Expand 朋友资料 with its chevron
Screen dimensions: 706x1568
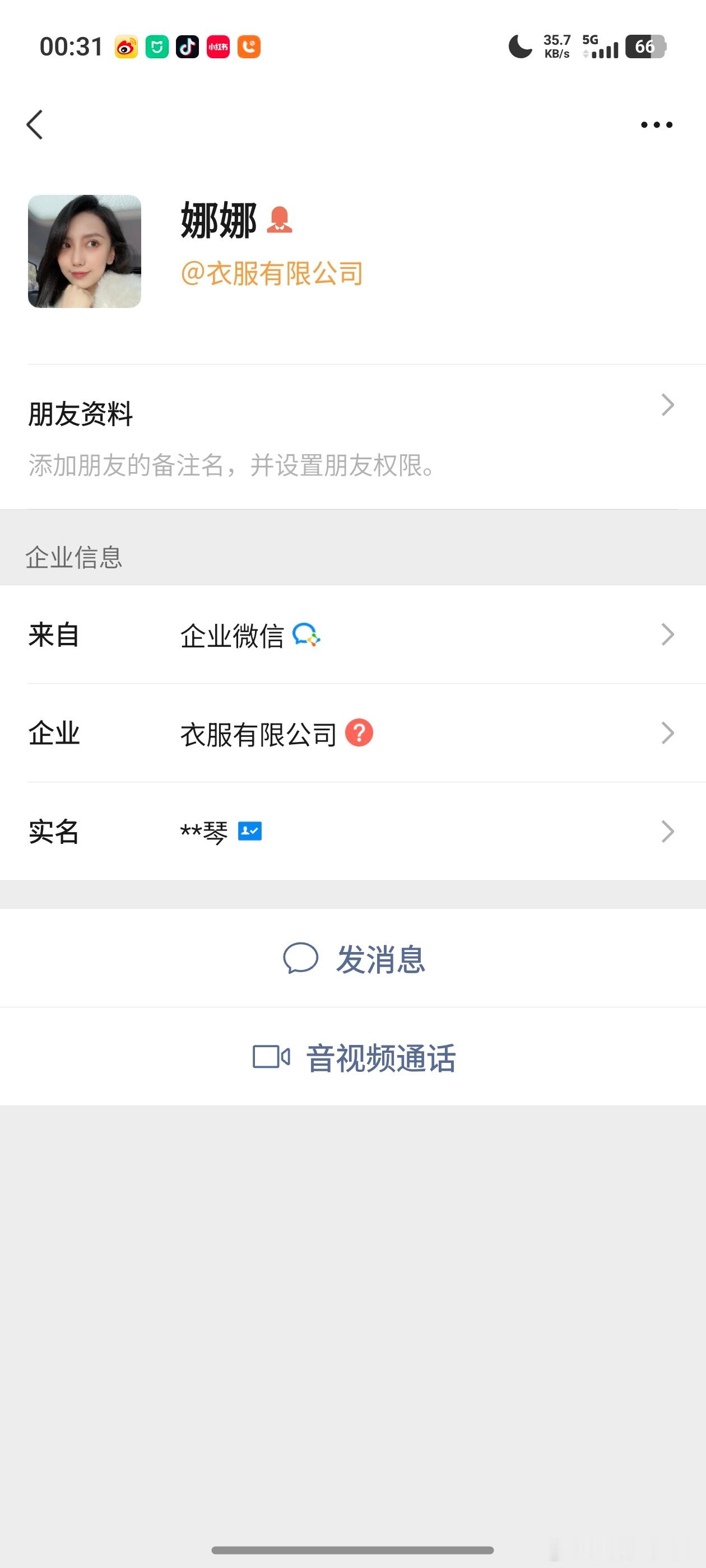coord(668,405)
